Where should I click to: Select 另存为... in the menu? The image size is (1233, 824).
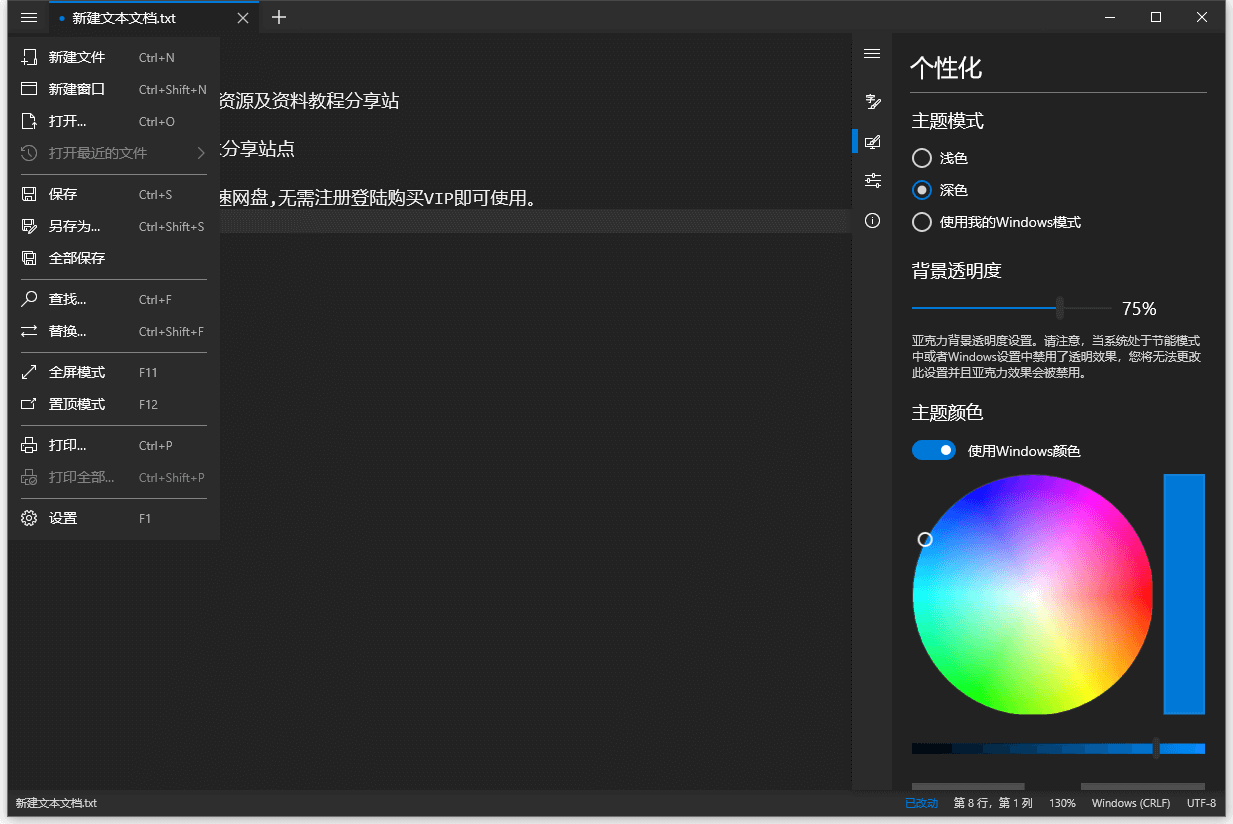pos(113,227)
